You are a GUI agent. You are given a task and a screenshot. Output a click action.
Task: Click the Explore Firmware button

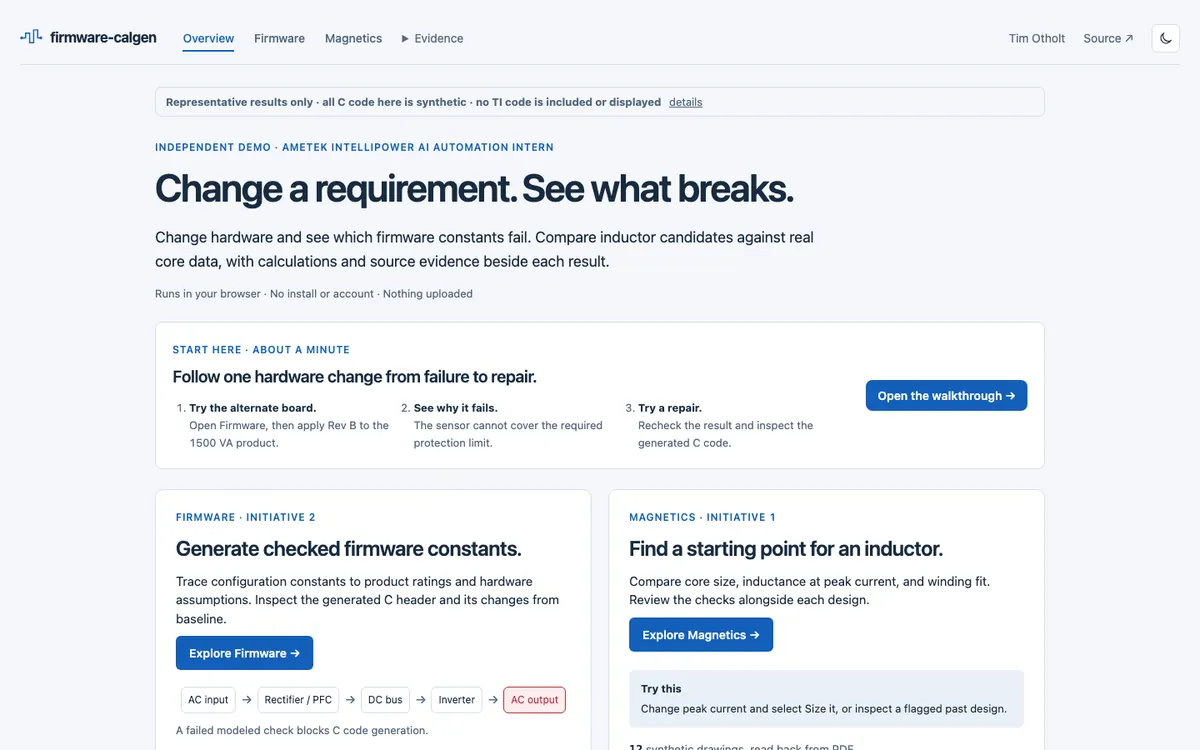point(244,653)
